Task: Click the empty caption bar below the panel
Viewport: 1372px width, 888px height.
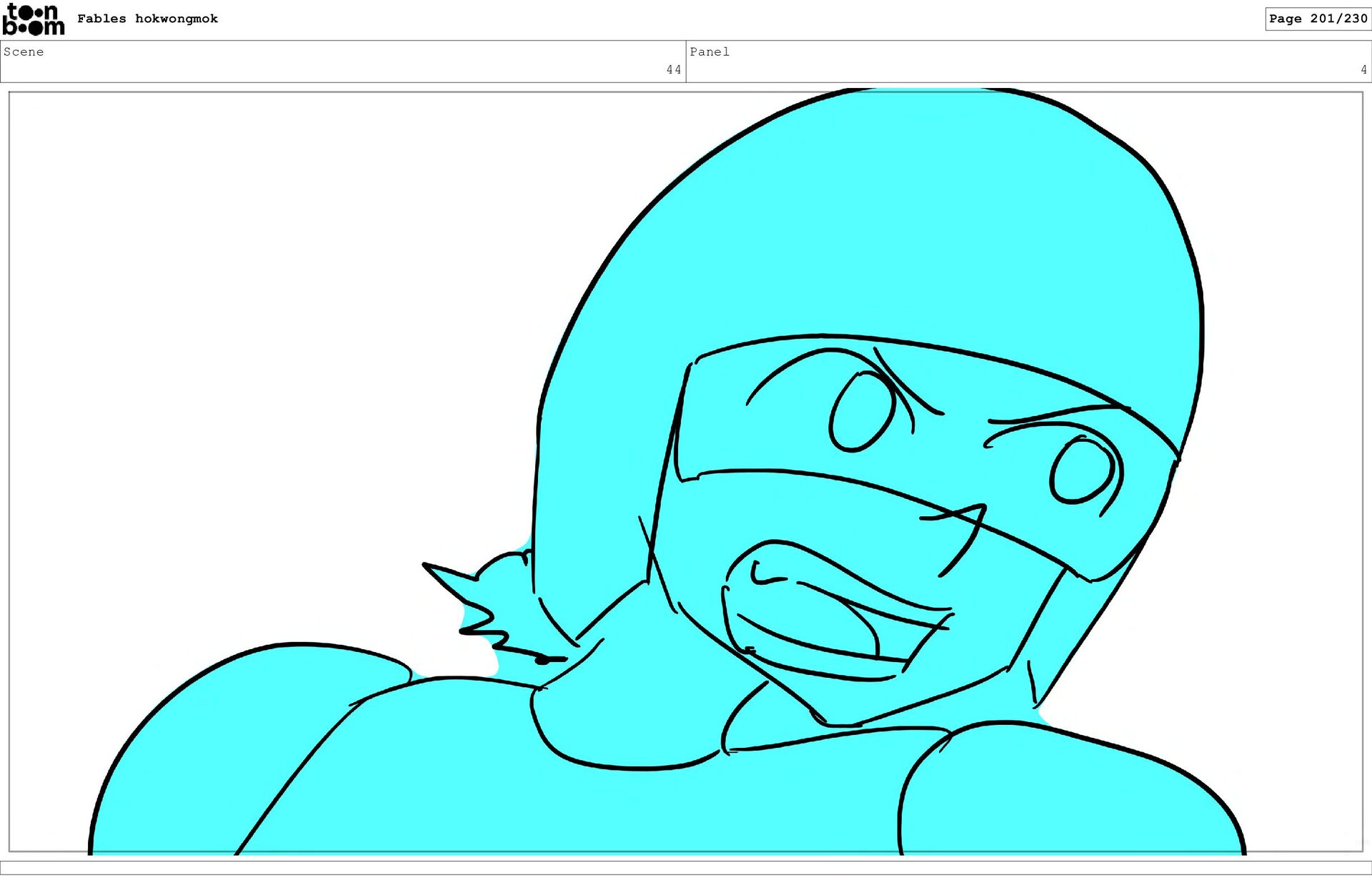Action: [686, 867]
